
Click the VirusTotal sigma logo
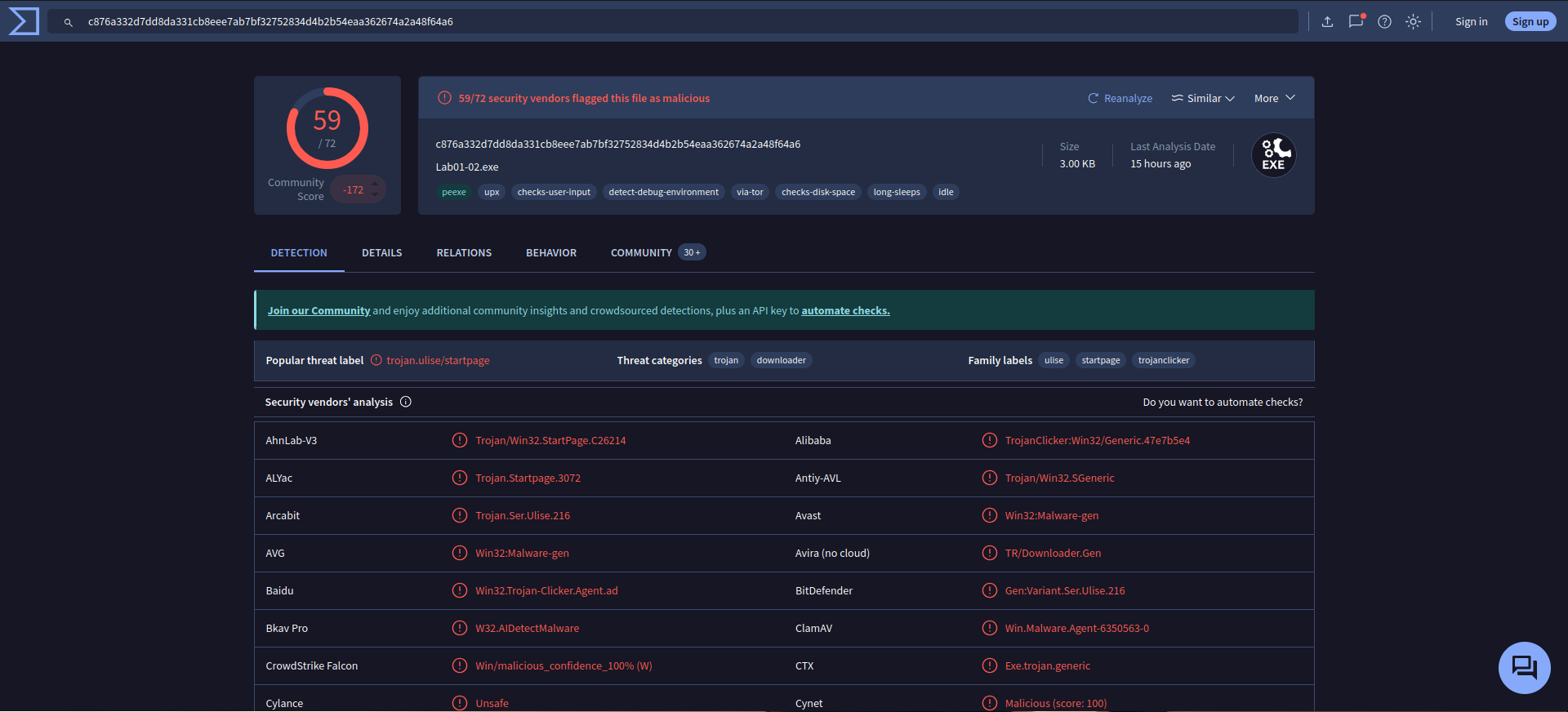coord(24,21)
